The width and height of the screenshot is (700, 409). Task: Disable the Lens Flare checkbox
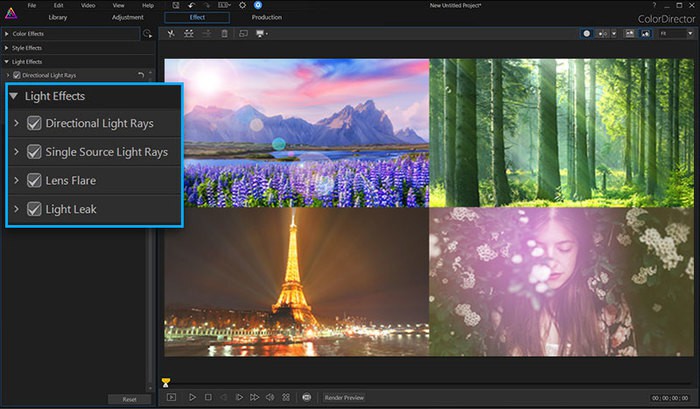(x=34, y=180)
